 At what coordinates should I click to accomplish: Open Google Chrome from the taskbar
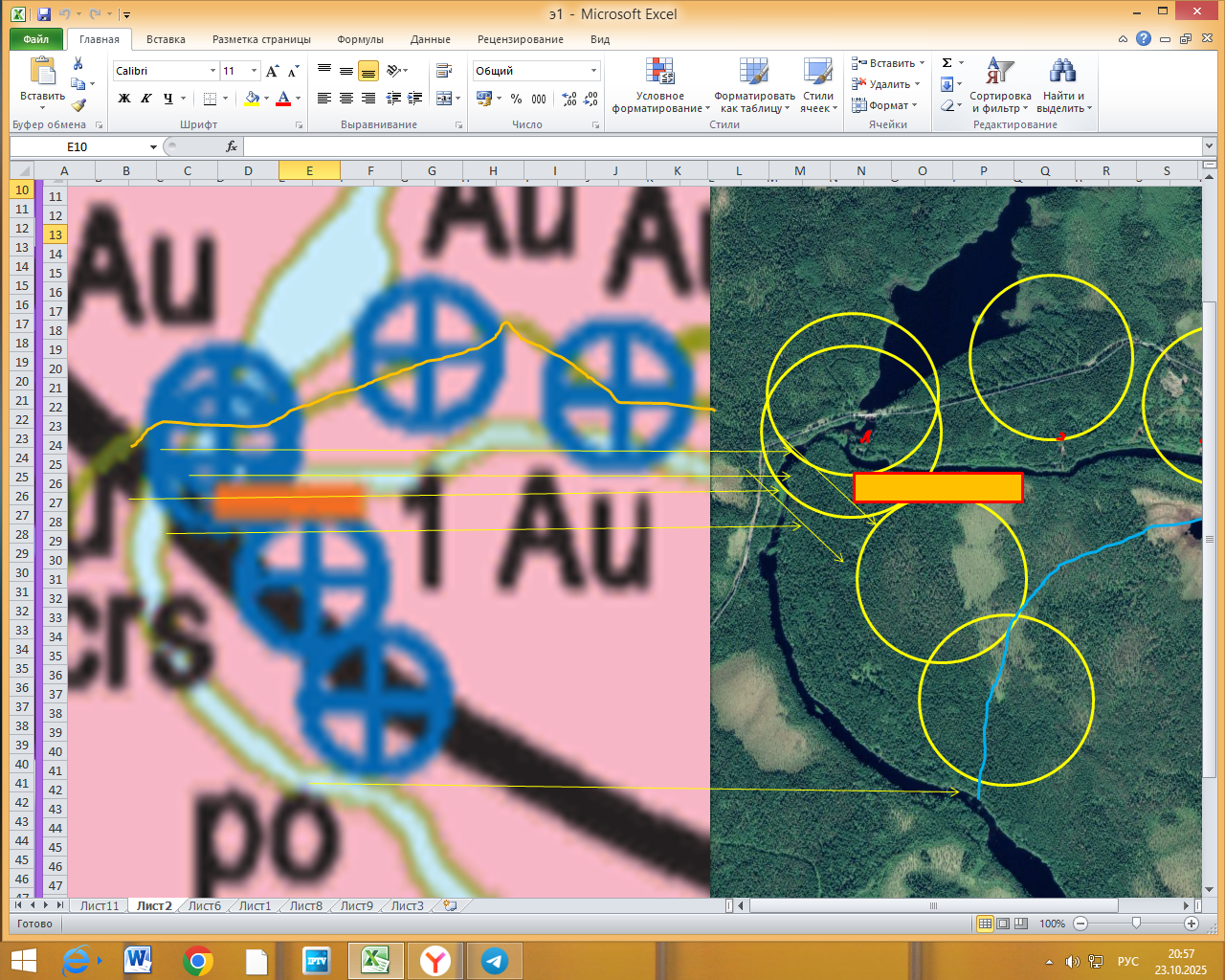(x=198, y=960)
